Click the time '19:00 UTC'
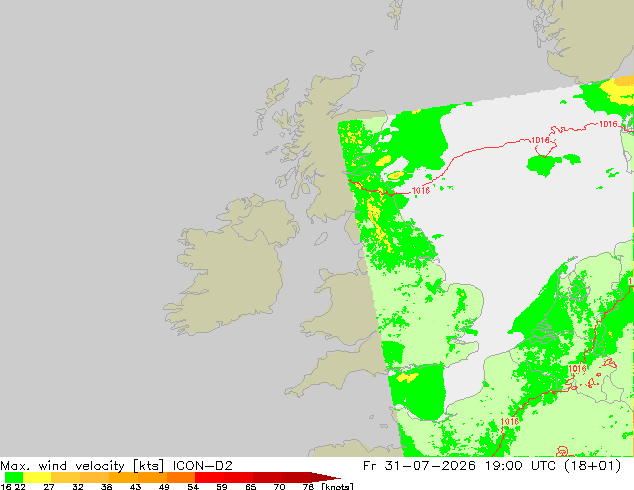634x490 pixels. (521, 466)
